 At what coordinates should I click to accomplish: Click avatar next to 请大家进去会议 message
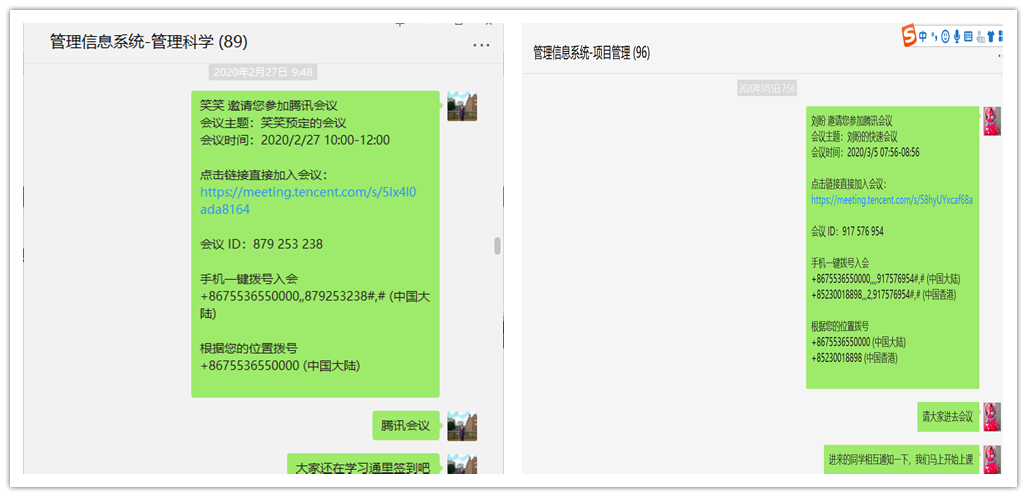click(992, 416)
